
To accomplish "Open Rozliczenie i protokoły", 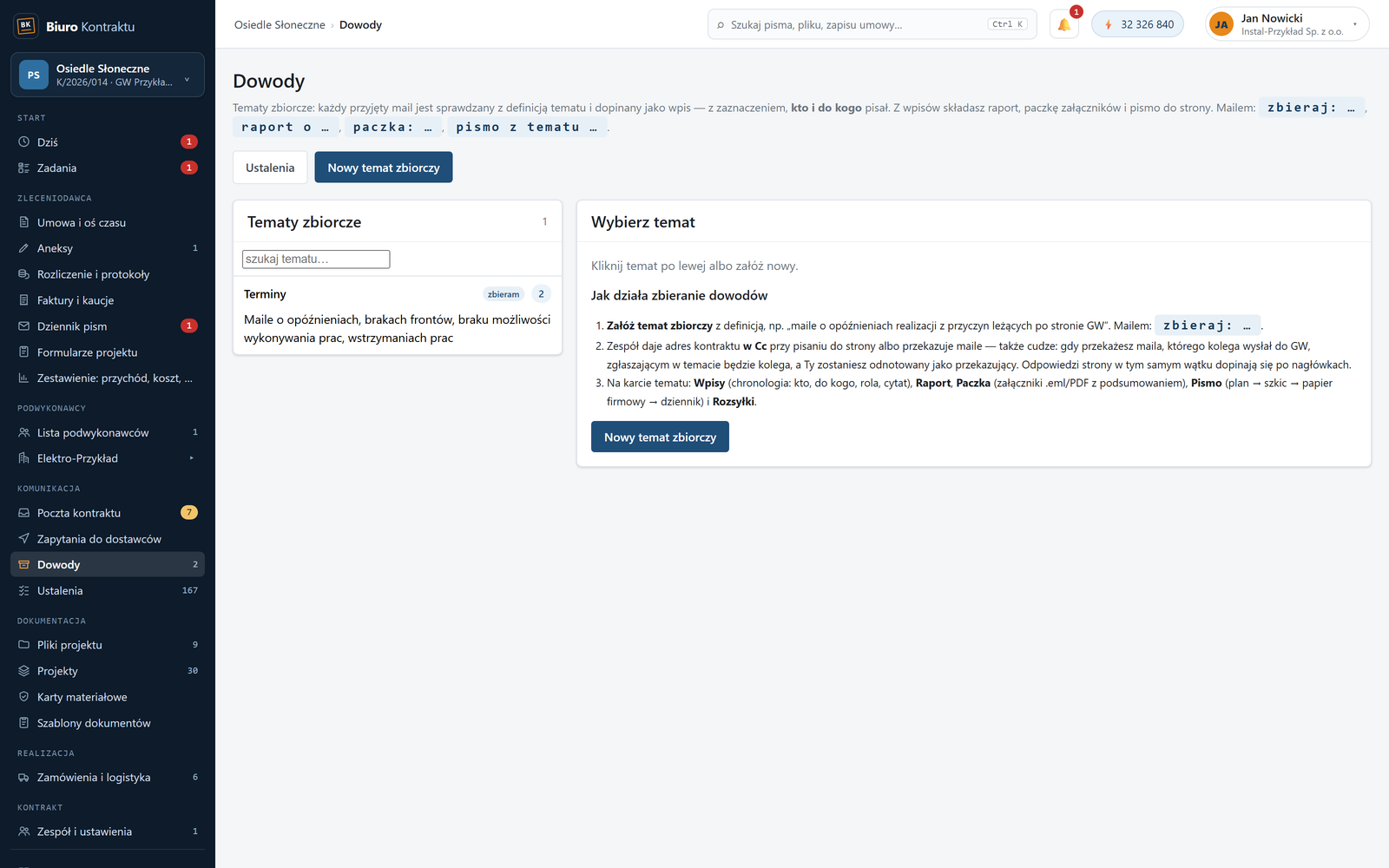I will (108, 274).
